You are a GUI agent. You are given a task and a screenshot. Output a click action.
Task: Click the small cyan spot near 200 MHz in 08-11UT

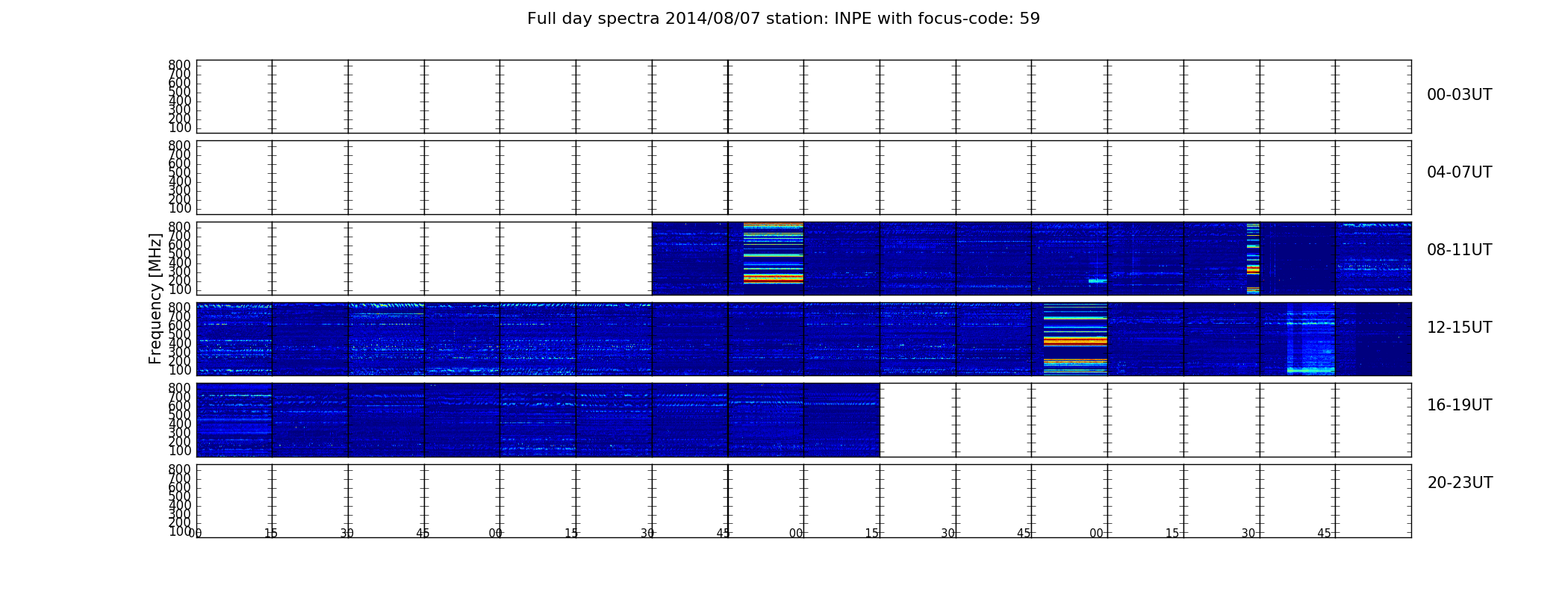(1098, 281)
